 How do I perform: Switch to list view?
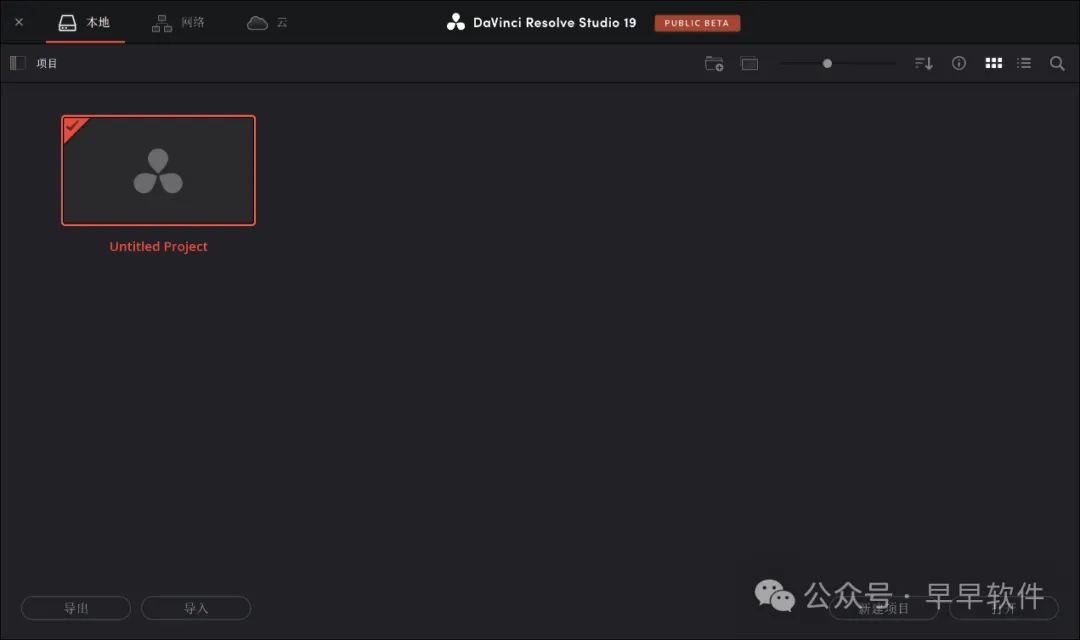[x=1024, y=63]
